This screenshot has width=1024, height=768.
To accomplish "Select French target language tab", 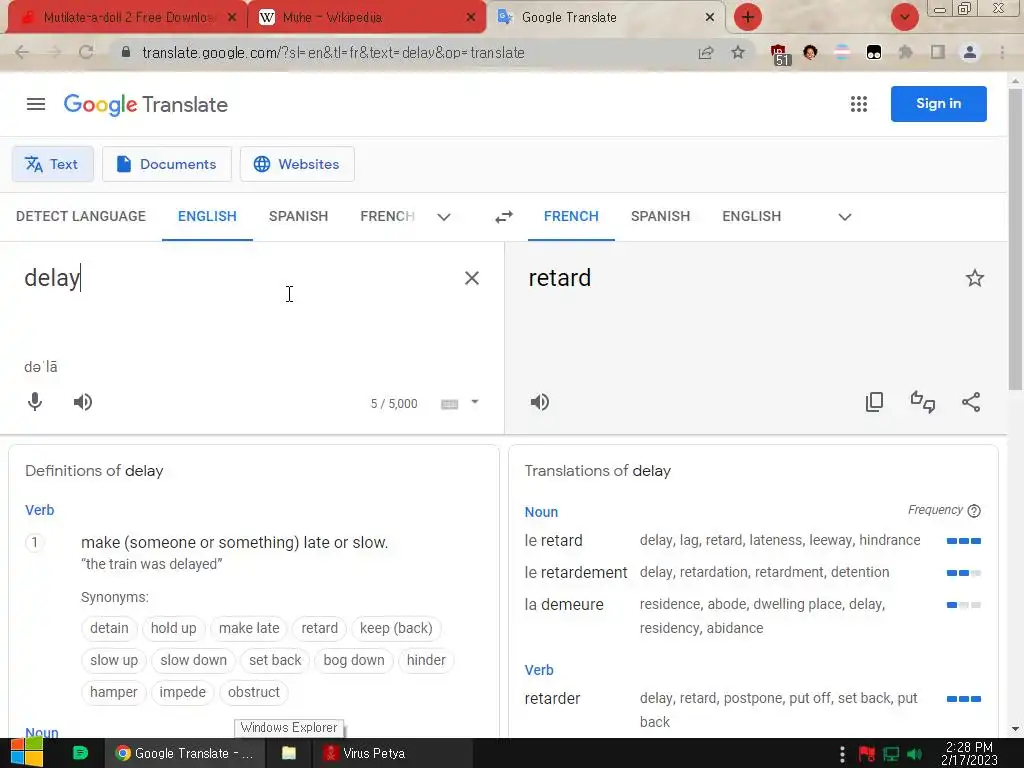I will coord(571,216).
